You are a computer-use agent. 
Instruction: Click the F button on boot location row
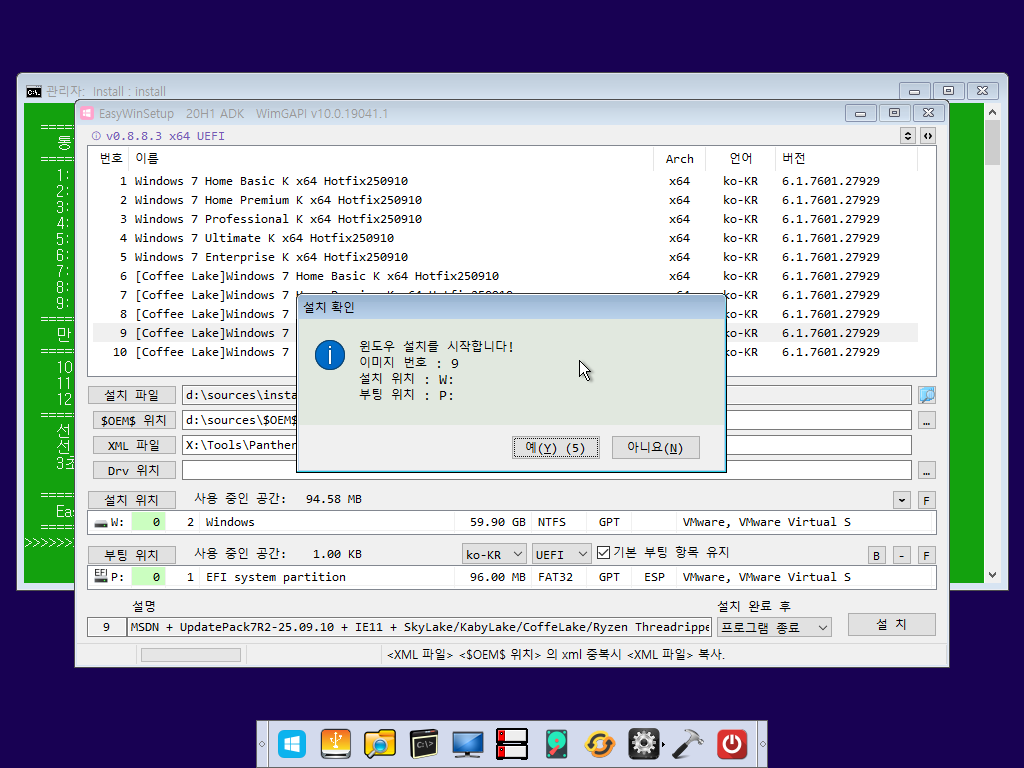tap(926, 555)
